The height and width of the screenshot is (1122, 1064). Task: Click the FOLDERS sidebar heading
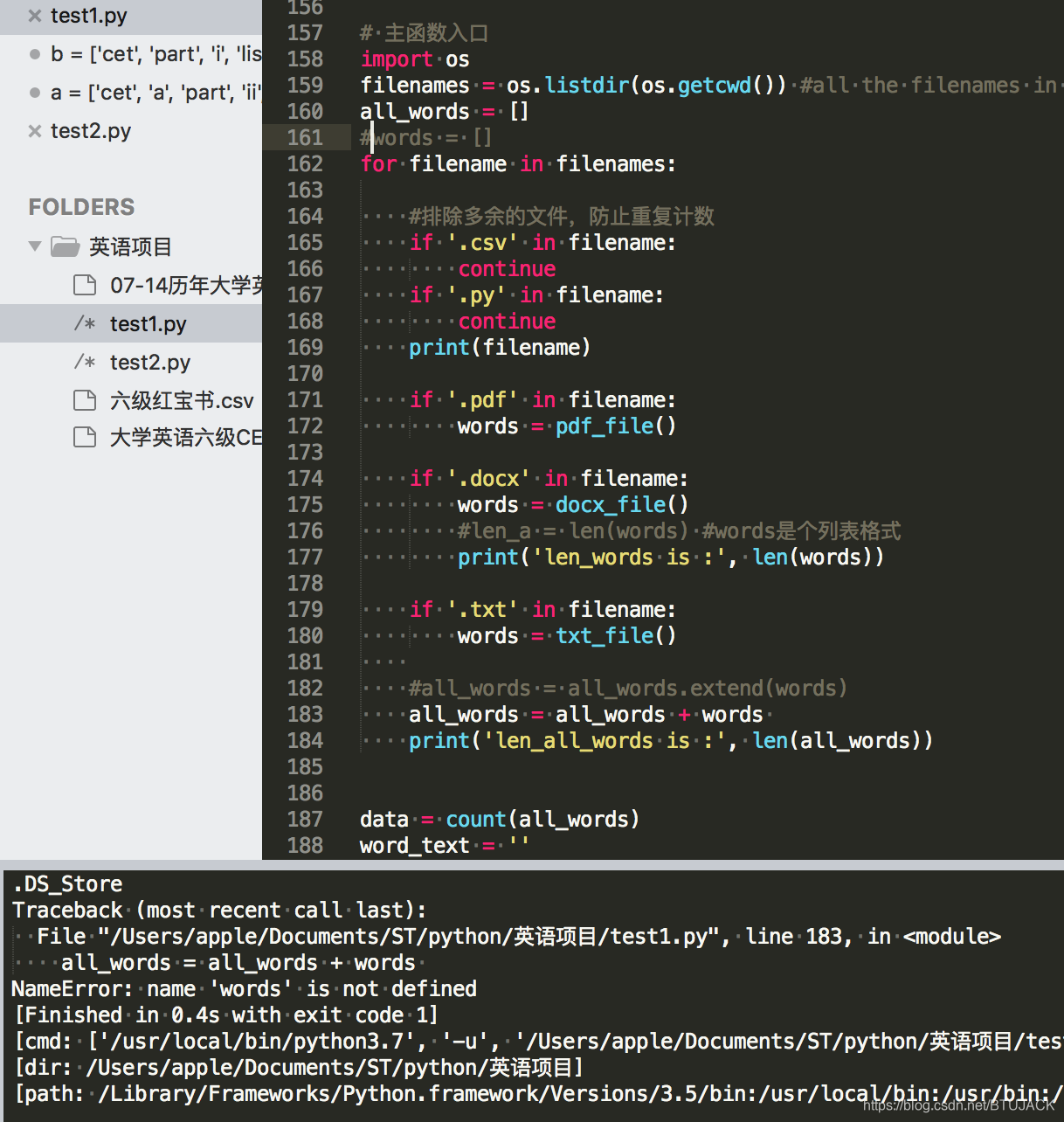point(82,207)
